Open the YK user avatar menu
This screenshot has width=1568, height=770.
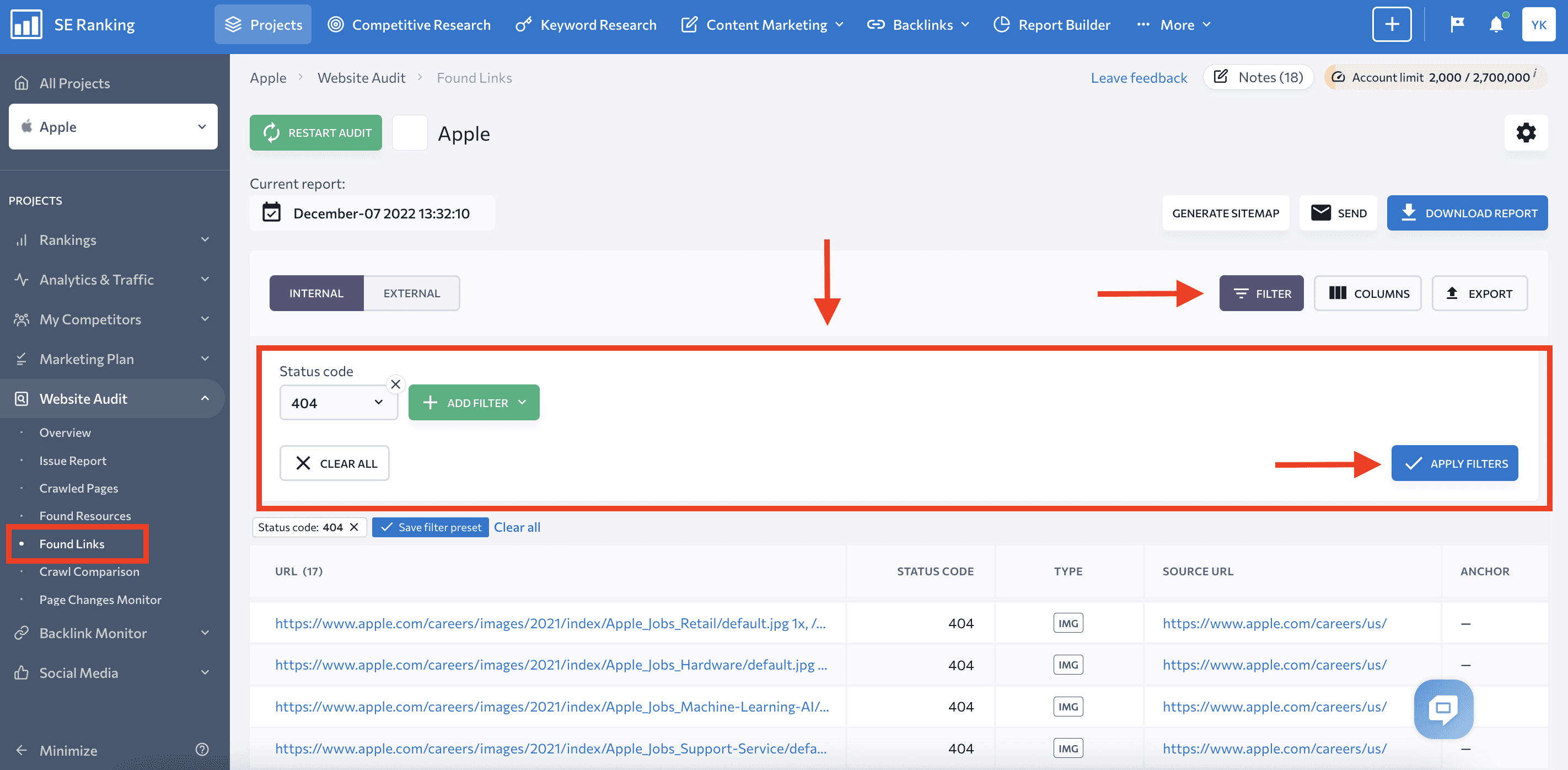coord(1539,24)
